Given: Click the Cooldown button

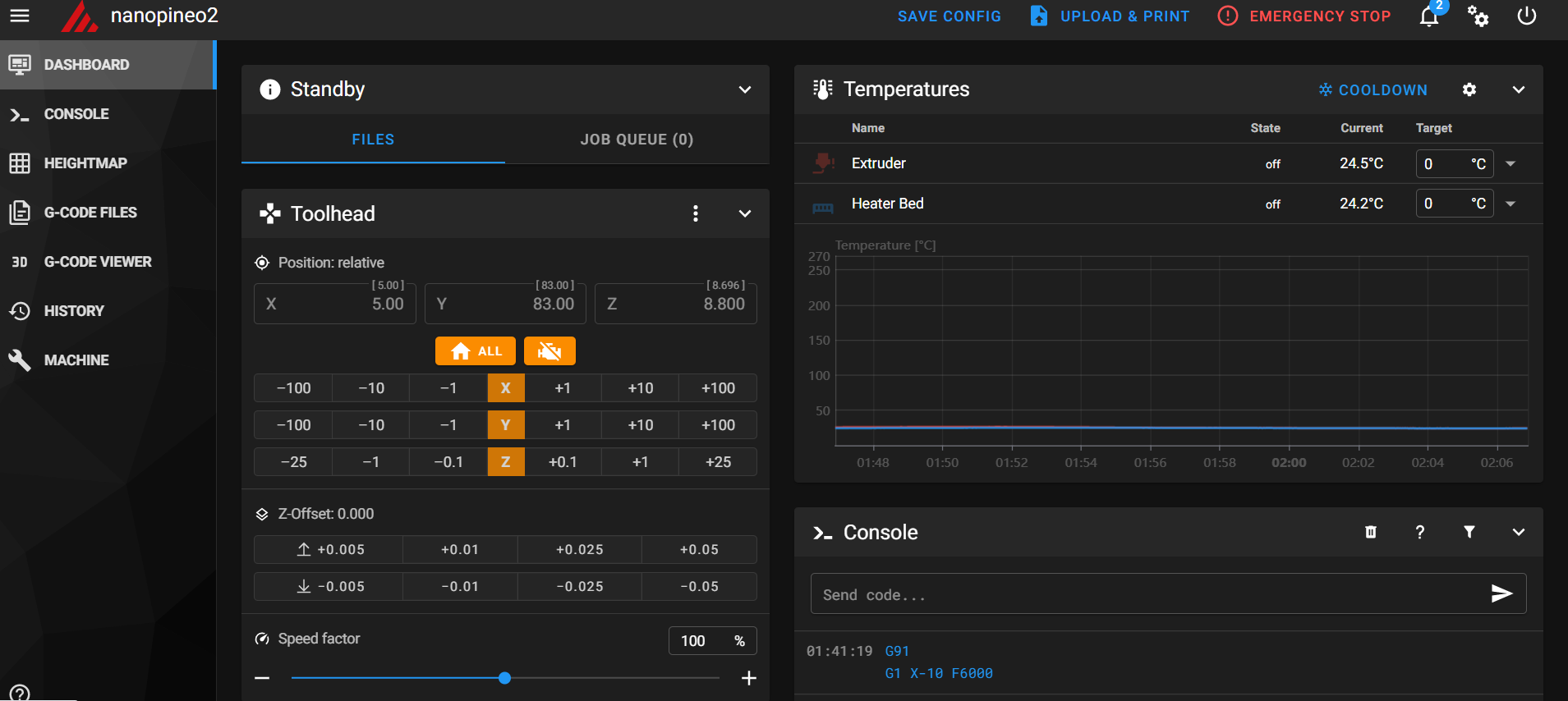Looking at the screenshot, I should tap(1373, 89).
